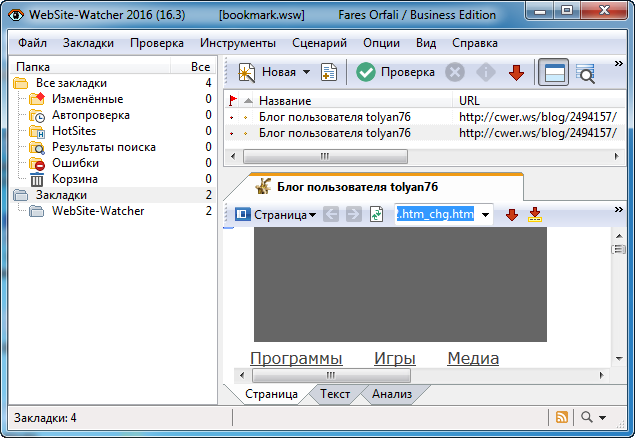This screenshot has height=438, width=635.
Task: Click the Программы link on the page
Action: 296,358
